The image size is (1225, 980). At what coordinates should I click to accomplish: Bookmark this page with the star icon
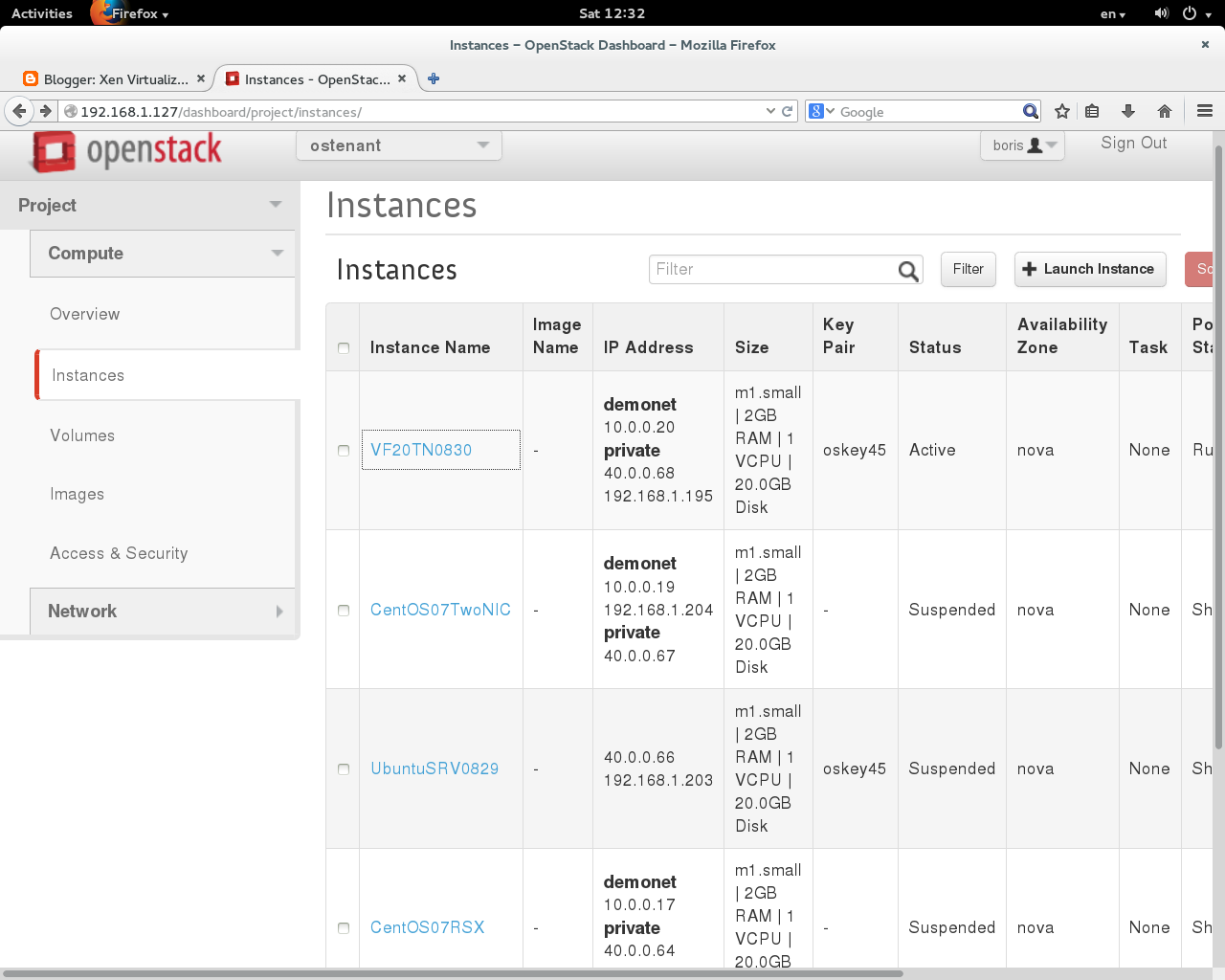point(1062,111)
